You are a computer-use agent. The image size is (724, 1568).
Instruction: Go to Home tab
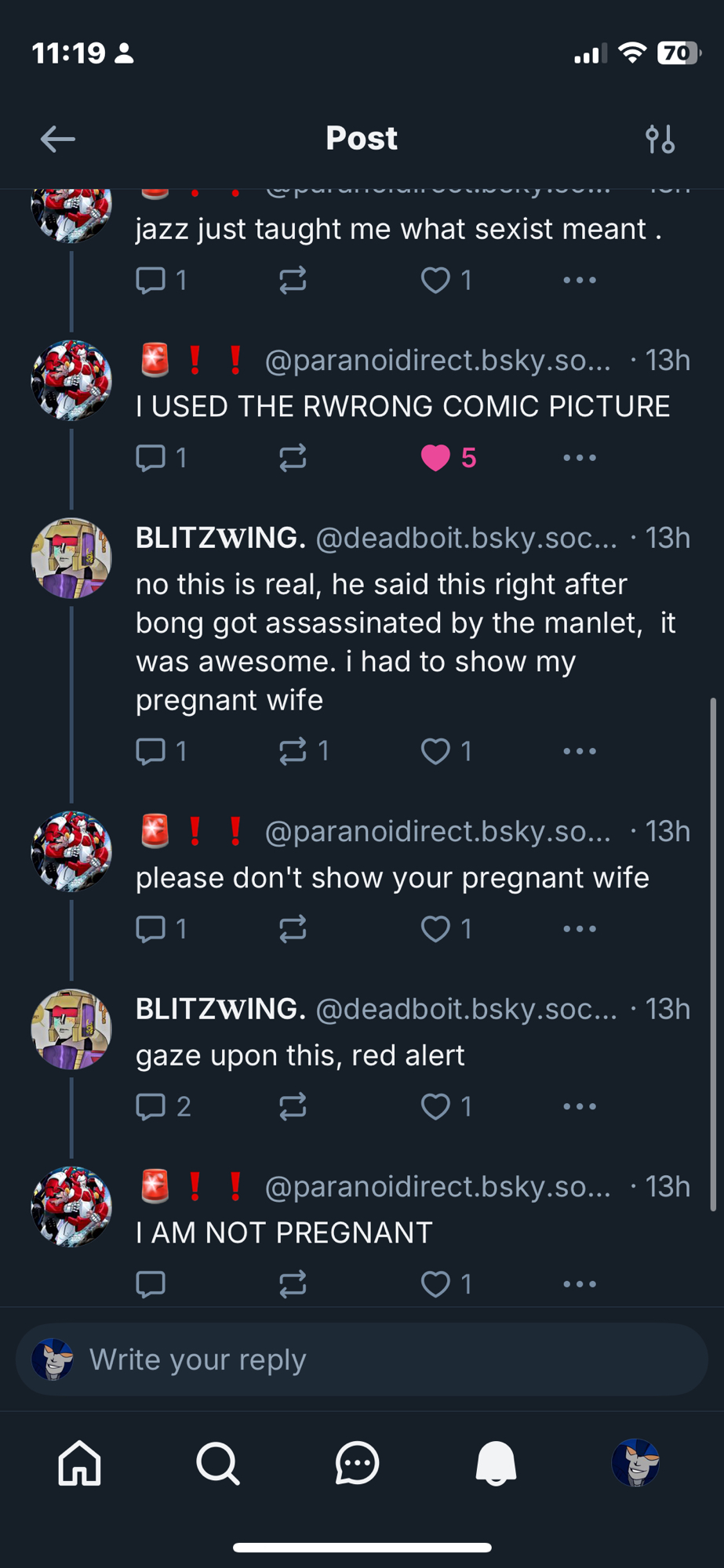point(80,1463)
